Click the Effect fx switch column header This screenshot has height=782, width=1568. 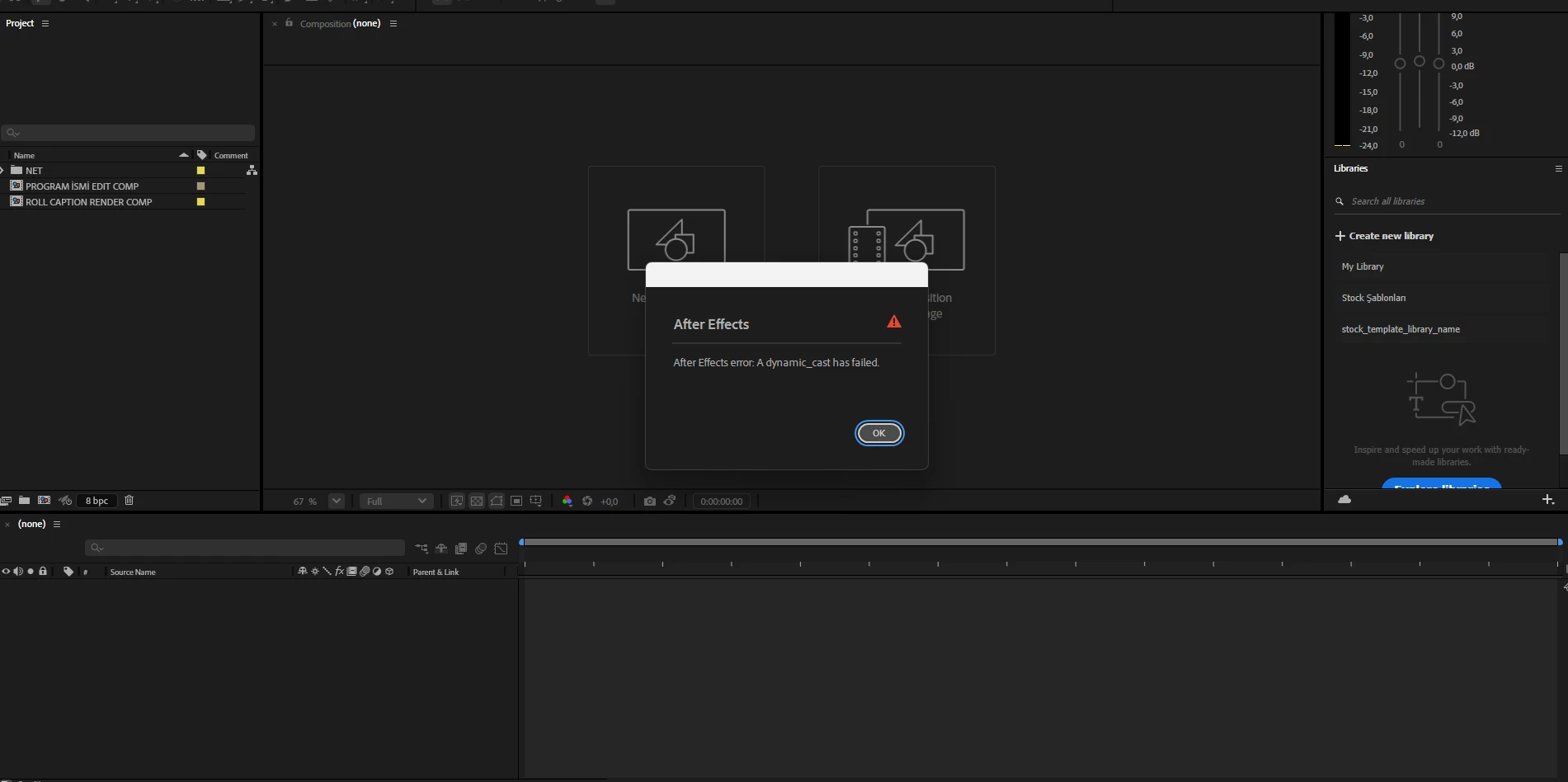point(339,571)
